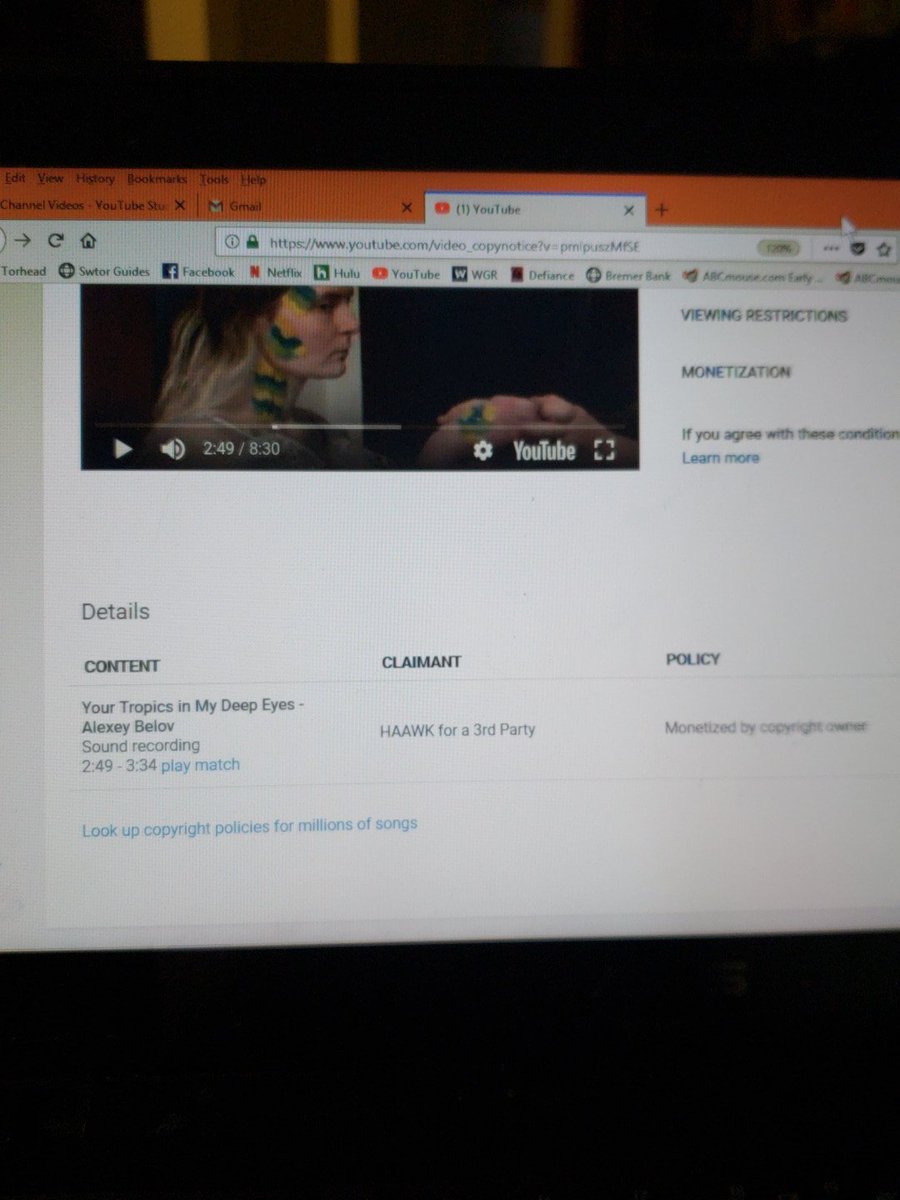Viewport: 900px width, 1200px height.
Task: Close the (1) YouTube tab
Action: click(629, 211)
